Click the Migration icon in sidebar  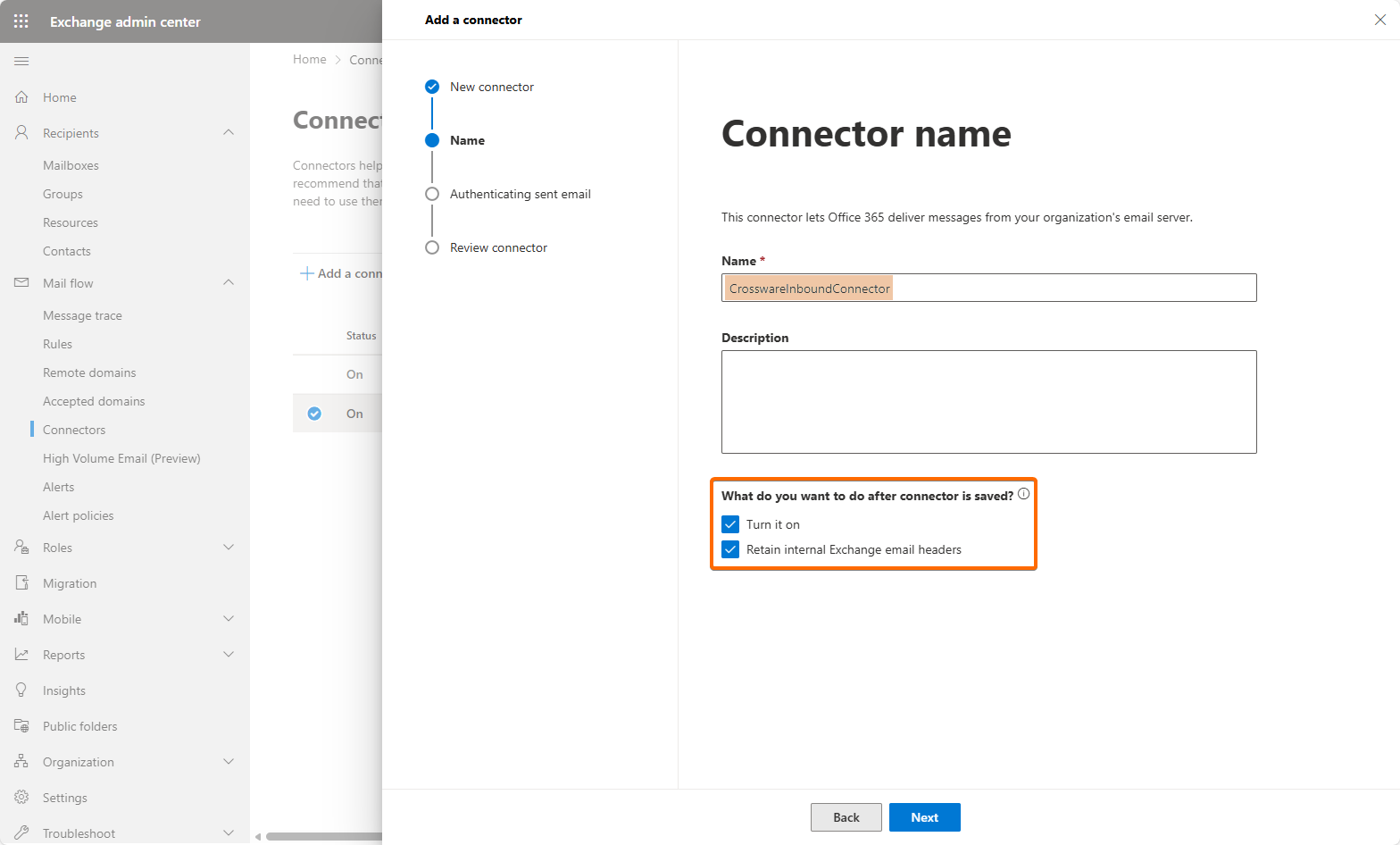pyautogui.click(x=21, y=583)
